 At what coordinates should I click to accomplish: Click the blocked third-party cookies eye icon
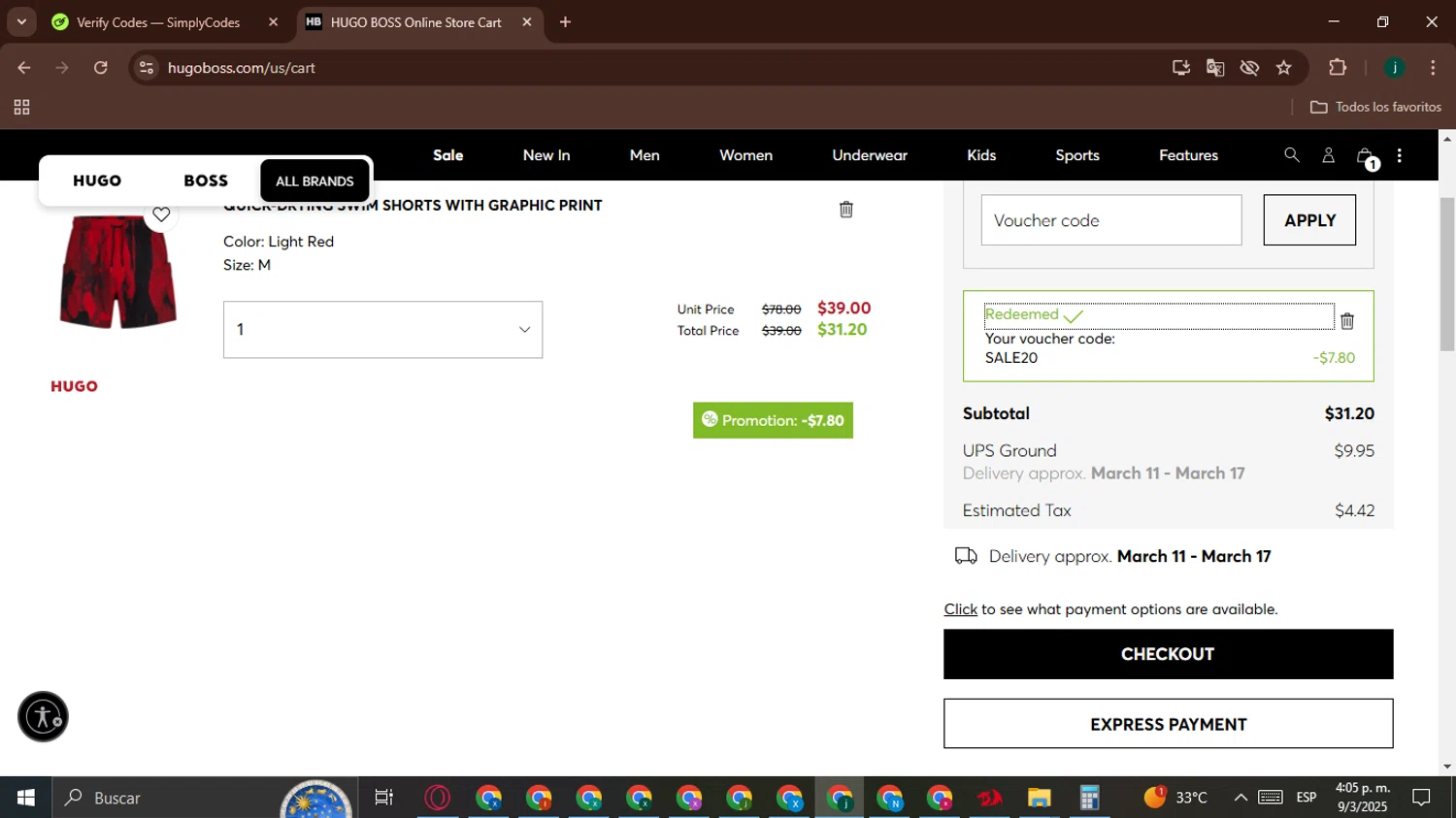pyautogui.click(x=1249, y=68)
